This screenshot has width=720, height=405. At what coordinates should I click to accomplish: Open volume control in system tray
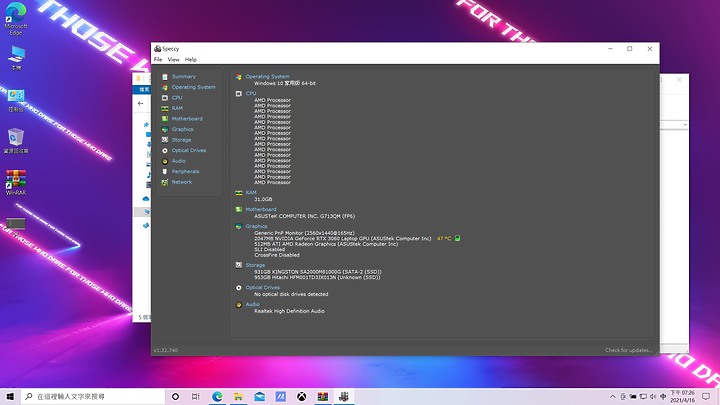653,396
